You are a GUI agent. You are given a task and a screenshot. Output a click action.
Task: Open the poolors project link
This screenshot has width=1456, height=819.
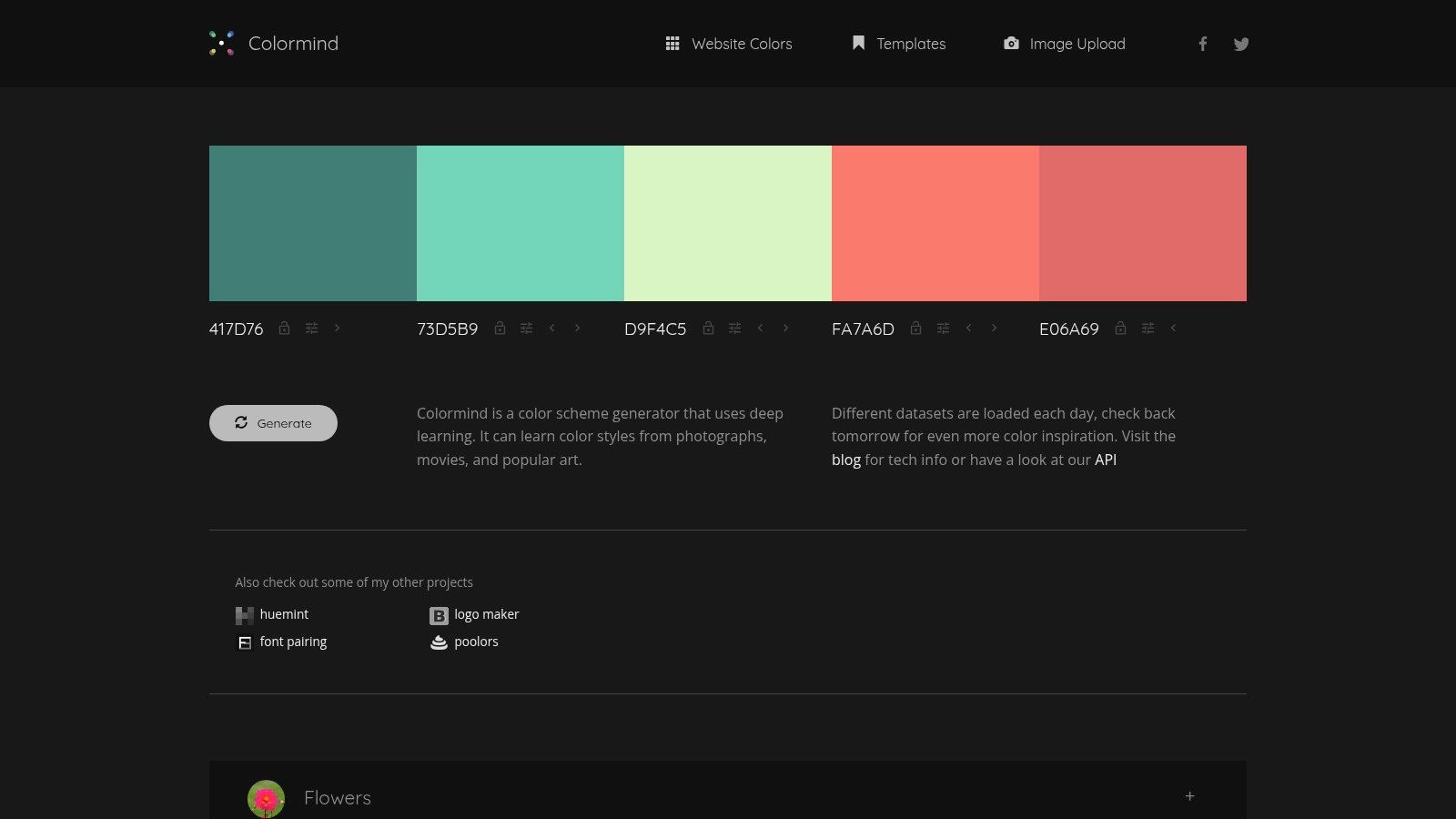click(x=464, y=642)
